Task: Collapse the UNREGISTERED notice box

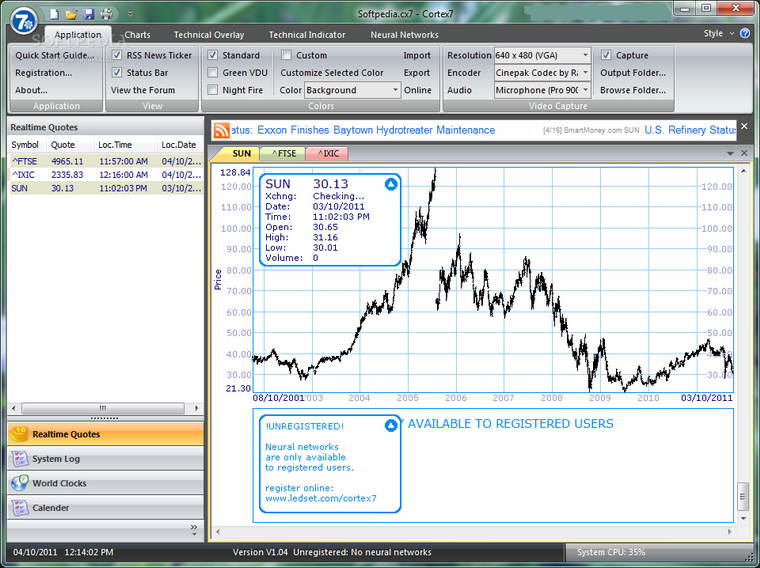Action: 391,426
